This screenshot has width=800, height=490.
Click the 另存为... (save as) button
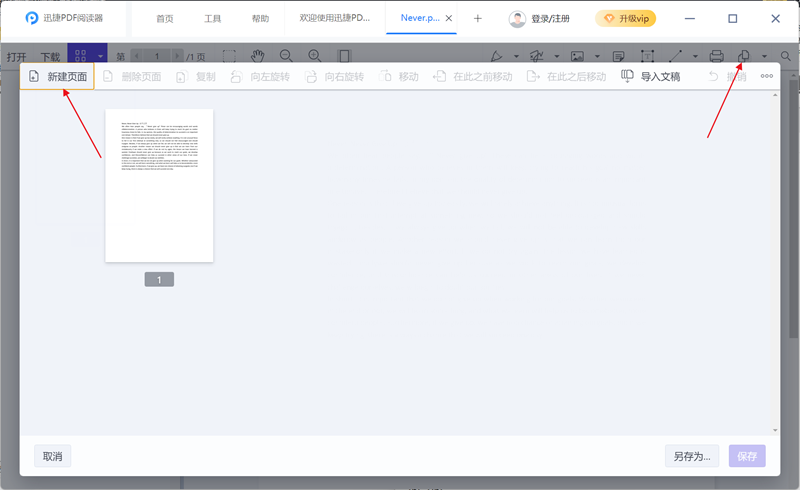(692, 456)
